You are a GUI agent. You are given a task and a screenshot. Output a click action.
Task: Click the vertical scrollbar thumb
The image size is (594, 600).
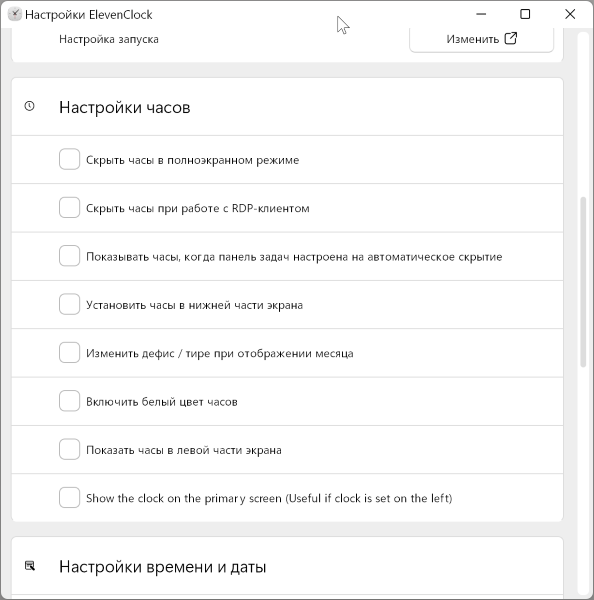click(x=583, y=282)
